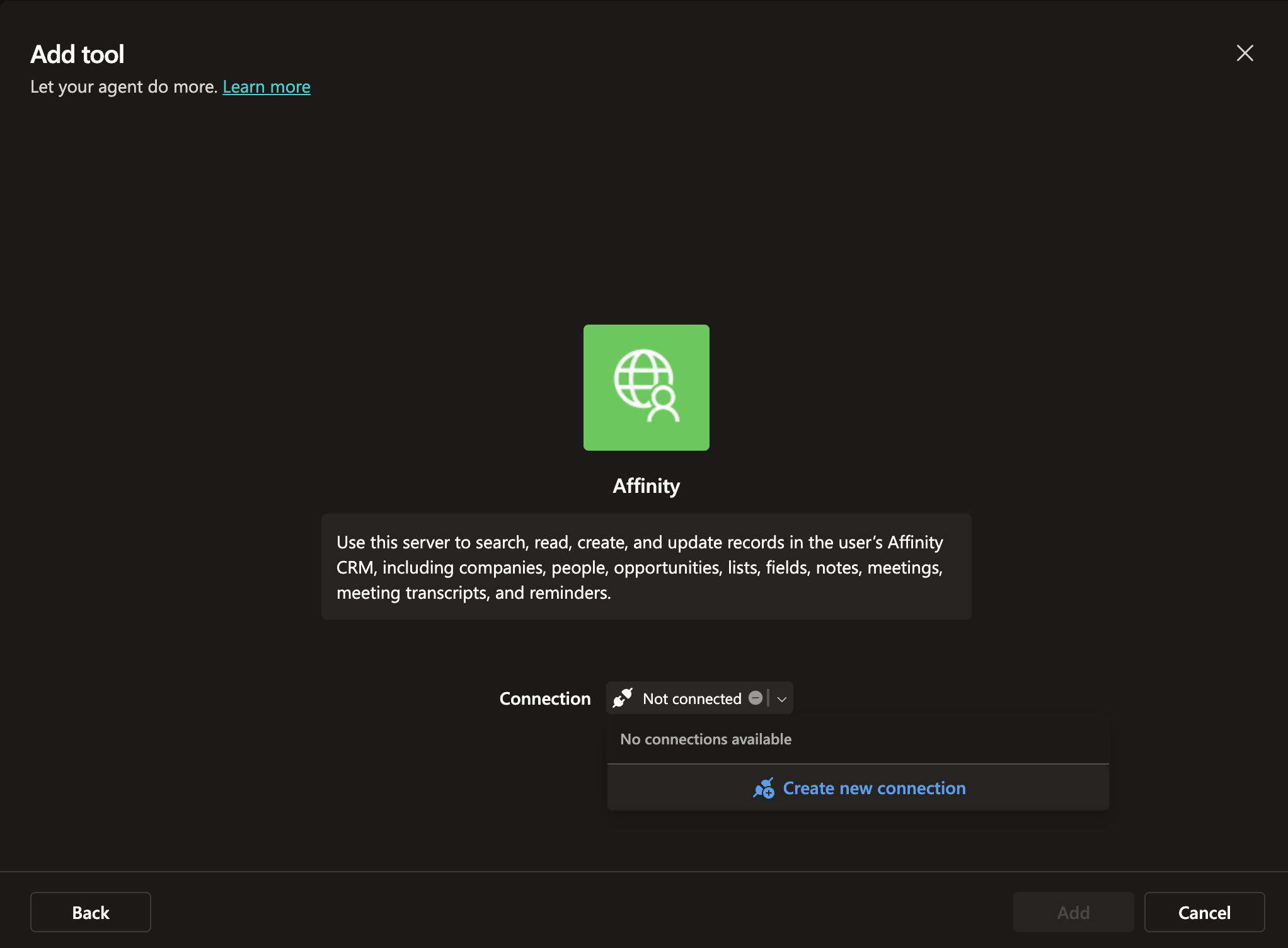Click the Not connected status text
This screenshot has width=1288, height=948.
point(692,698)
